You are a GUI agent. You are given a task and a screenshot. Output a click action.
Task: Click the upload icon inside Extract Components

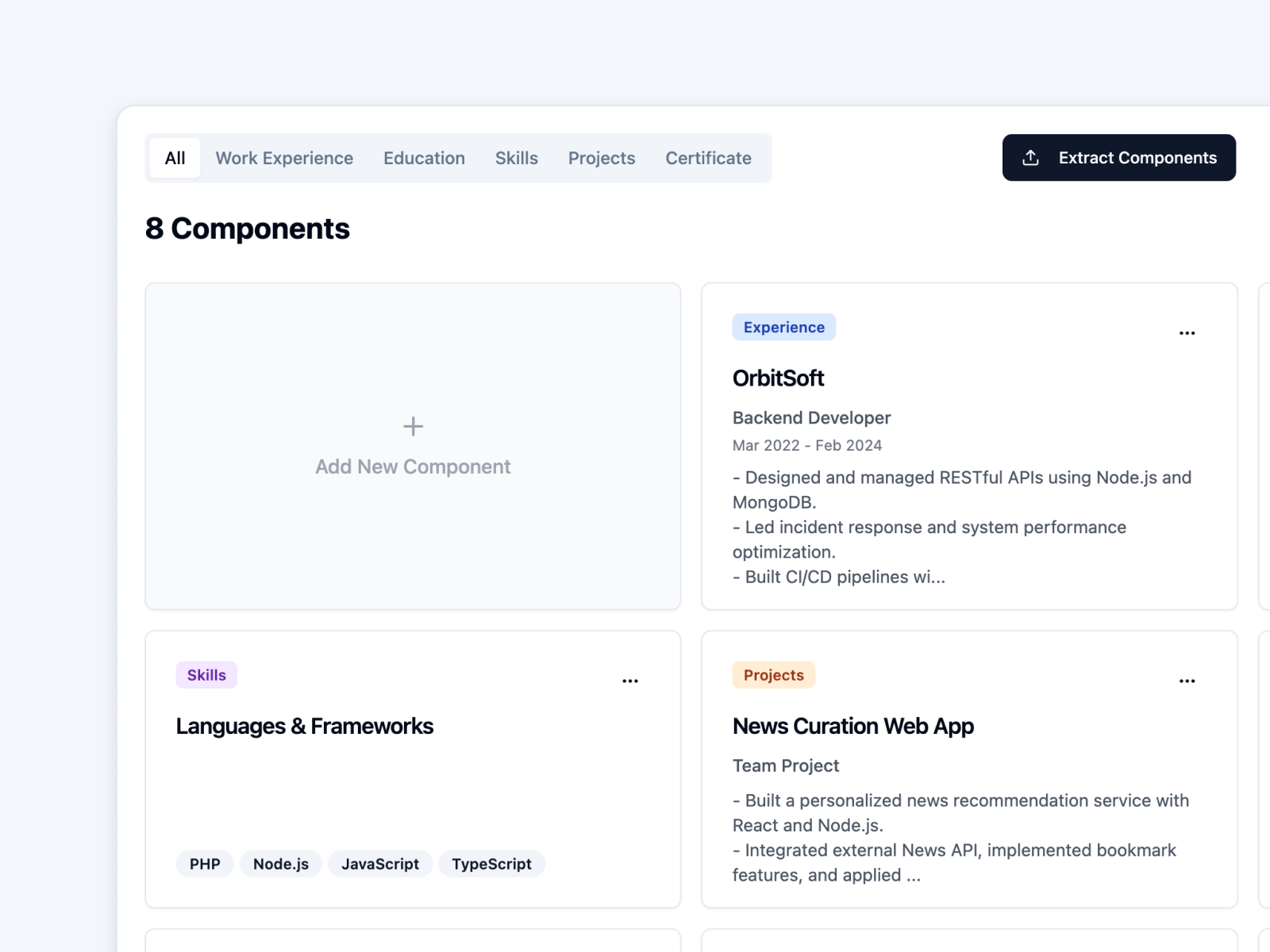tap(1030, 157)
